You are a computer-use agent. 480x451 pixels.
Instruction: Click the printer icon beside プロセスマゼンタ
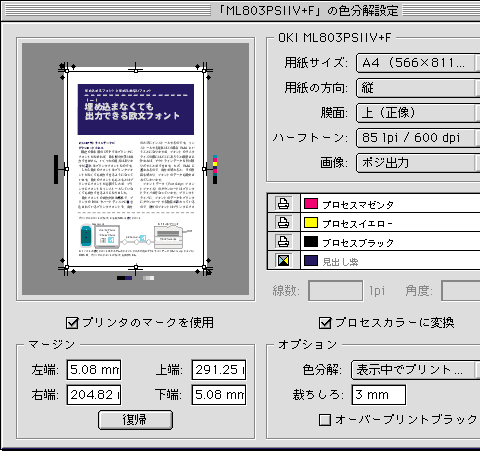click(x=283, y=203)
